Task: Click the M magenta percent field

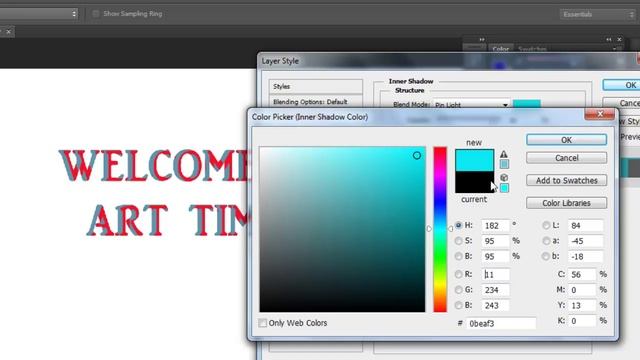Action: 582,290
